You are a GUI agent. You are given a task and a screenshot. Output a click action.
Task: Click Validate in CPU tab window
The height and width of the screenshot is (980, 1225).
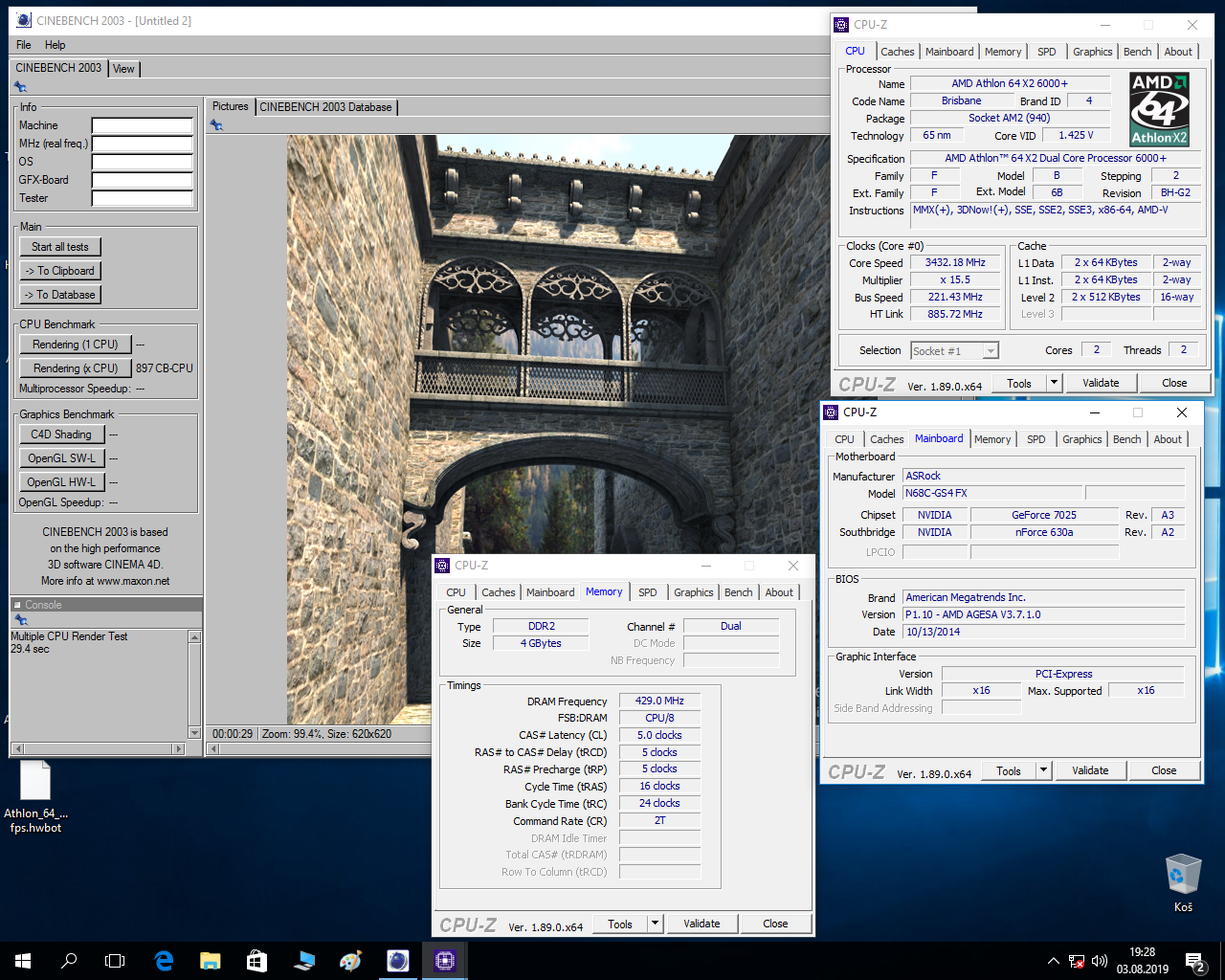[x=1101, y=383]
